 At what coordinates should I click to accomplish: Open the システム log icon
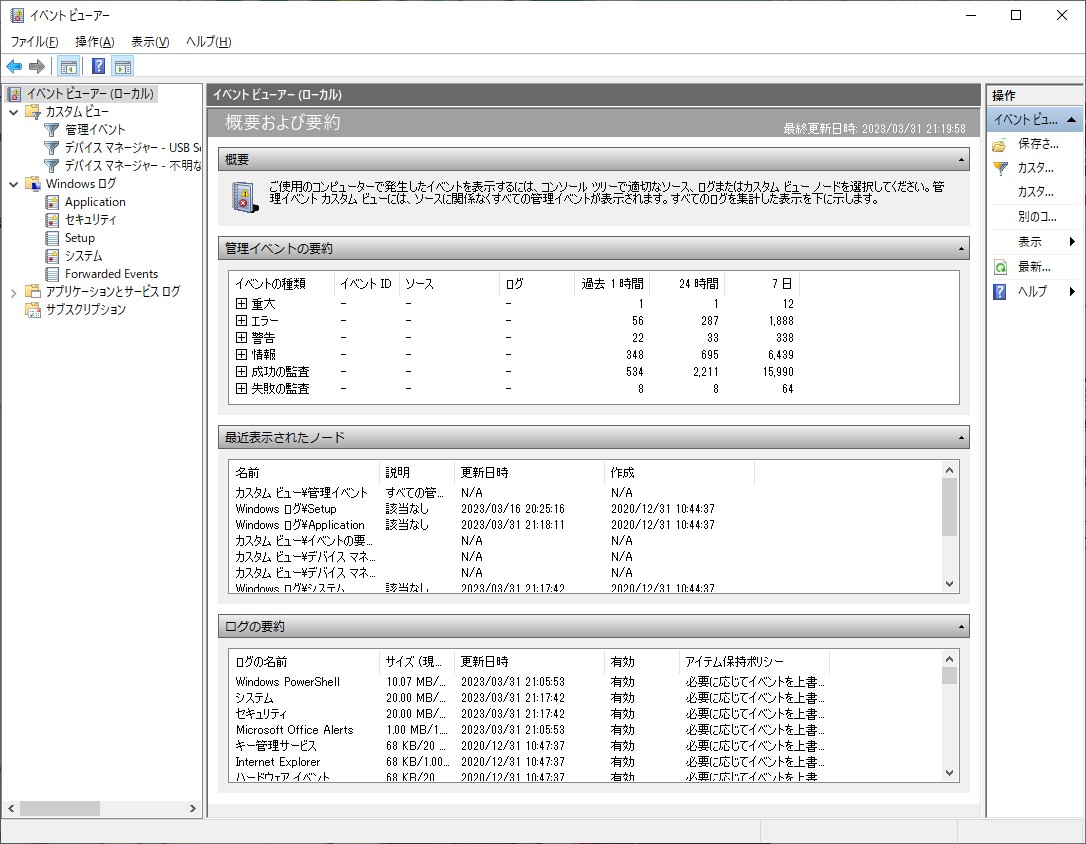(x=52, y=255)
